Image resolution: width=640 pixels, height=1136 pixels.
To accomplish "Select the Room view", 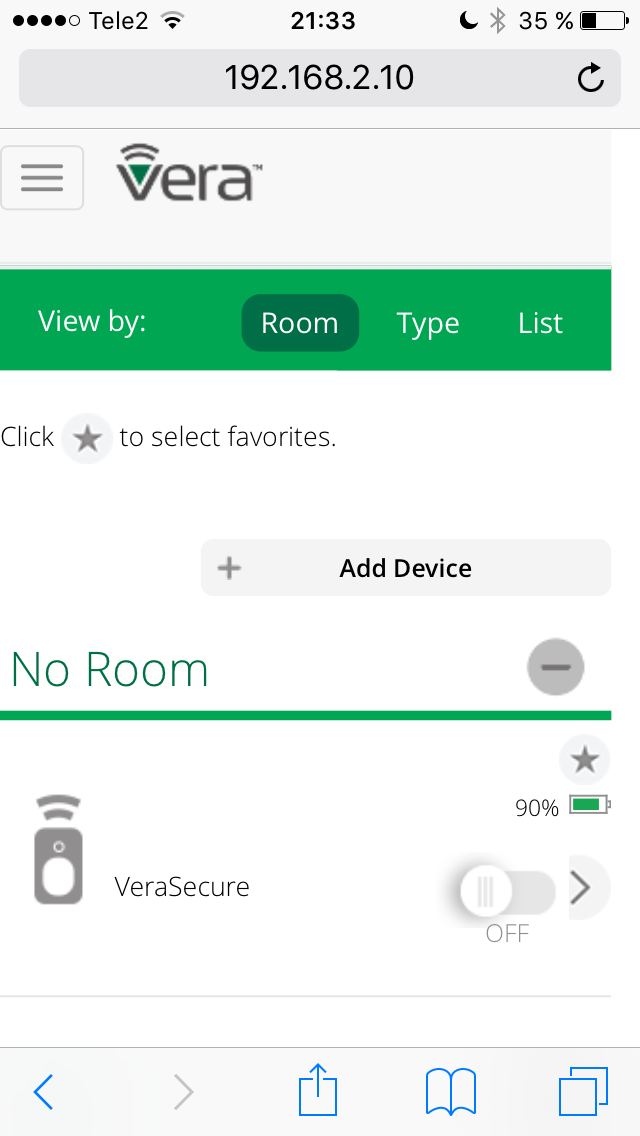I will [300, 323].
